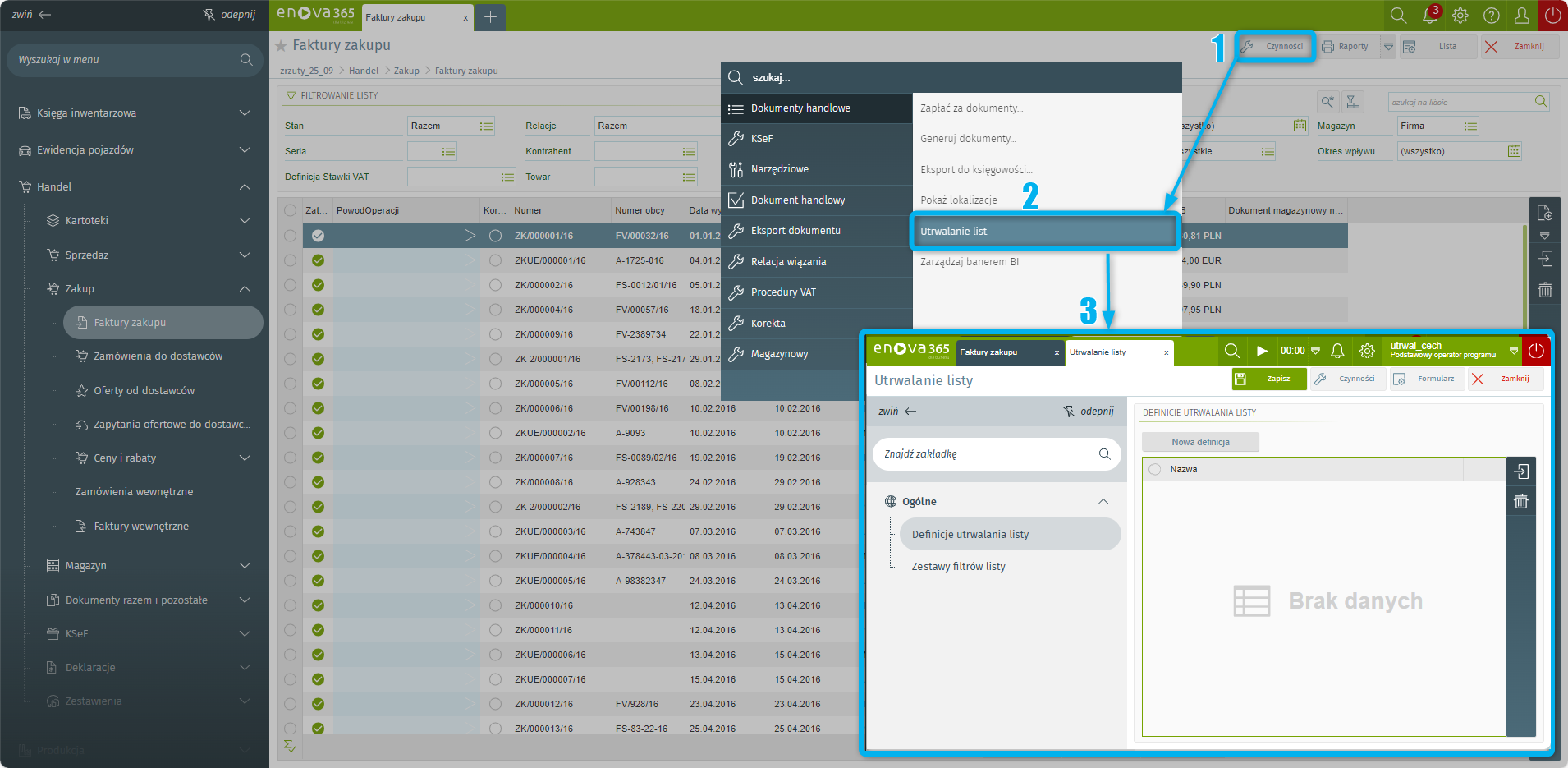Select row checkbox for ZKUE/000001/16
The height and width of the screenshot is (768, 1568).
[x=290, y=260]
